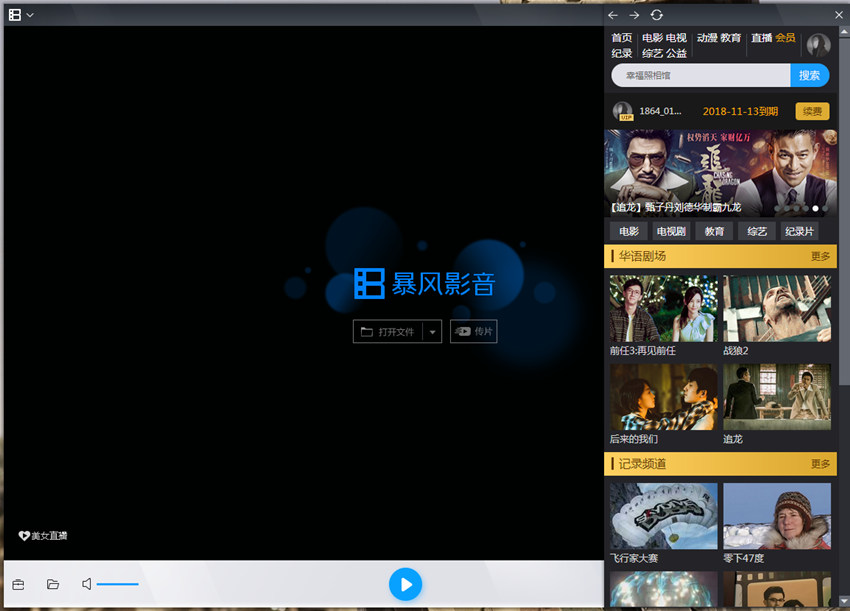Click the 后来的我们 title text
Image resolution: width=850 pixels, height=611 pixels.
pyautogui.click(x=634, y=439)
